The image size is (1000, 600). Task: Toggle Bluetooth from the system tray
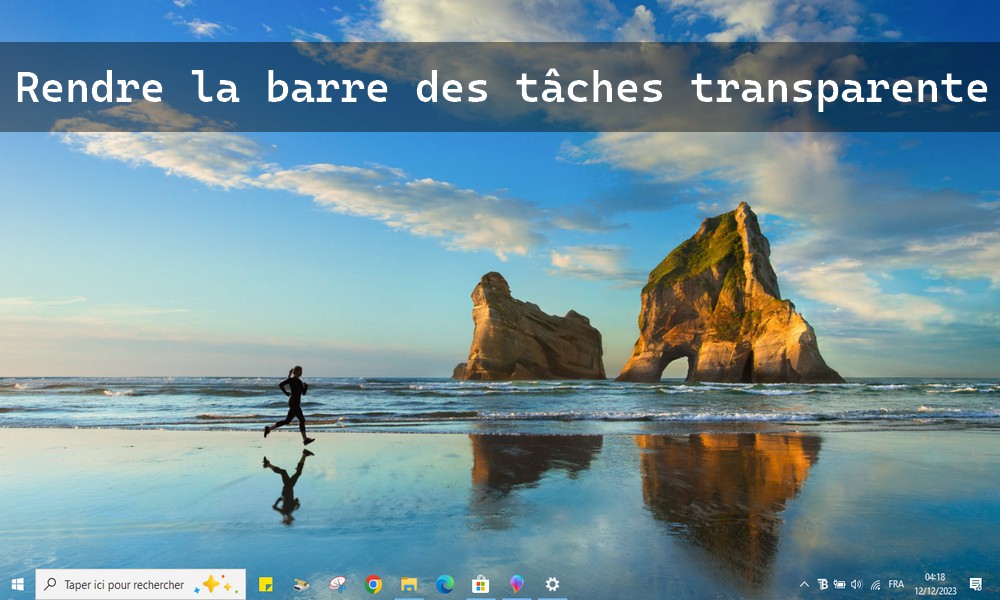822,584
